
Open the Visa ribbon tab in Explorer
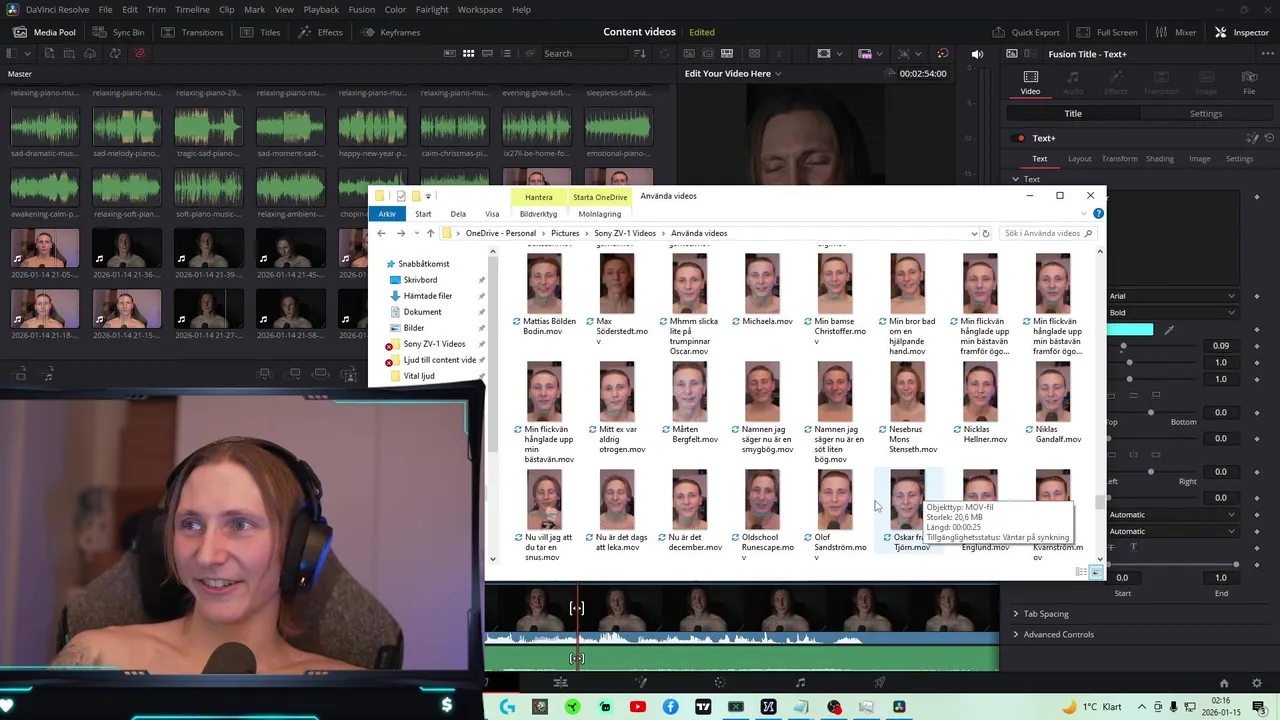pos(492,214)
